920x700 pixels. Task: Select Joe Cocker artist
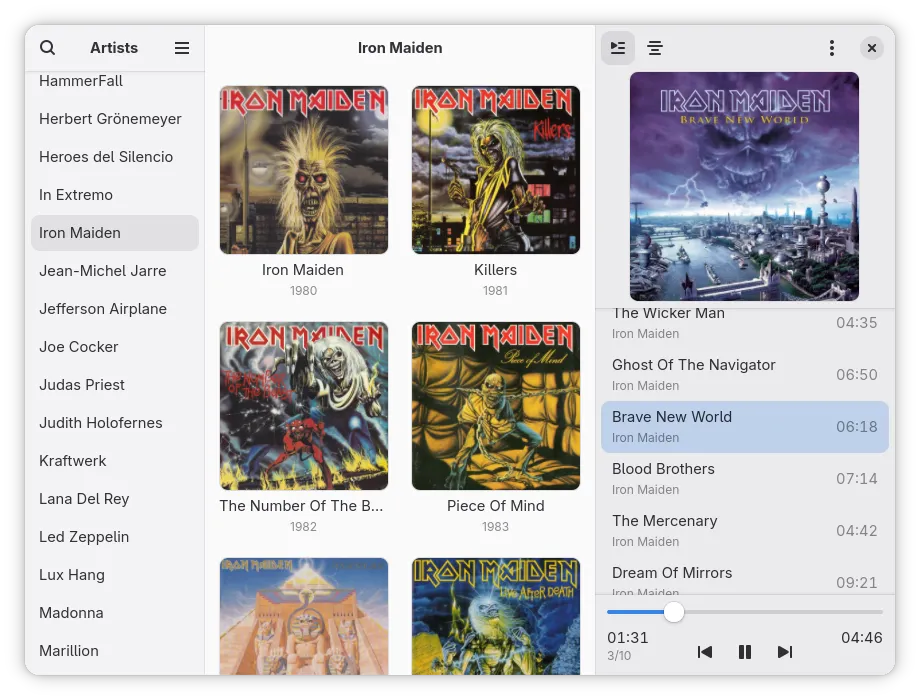pyautogui.click(x=115, y=347)
